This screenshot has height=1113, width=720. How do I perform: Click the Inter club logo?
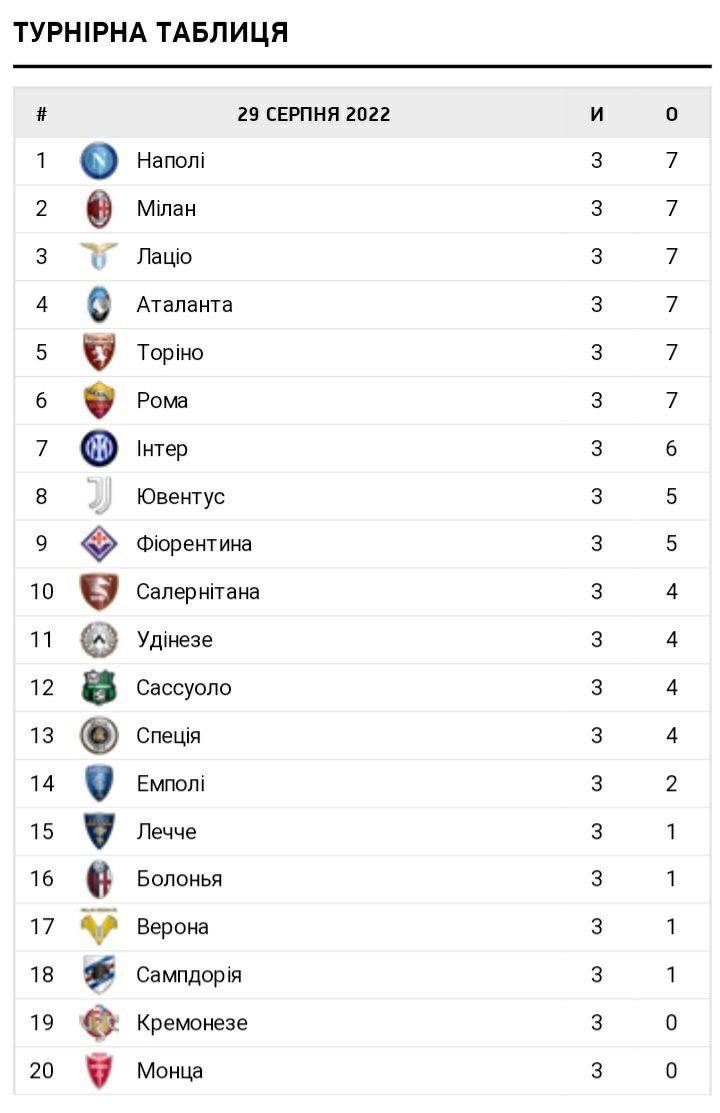coord(99,448)
